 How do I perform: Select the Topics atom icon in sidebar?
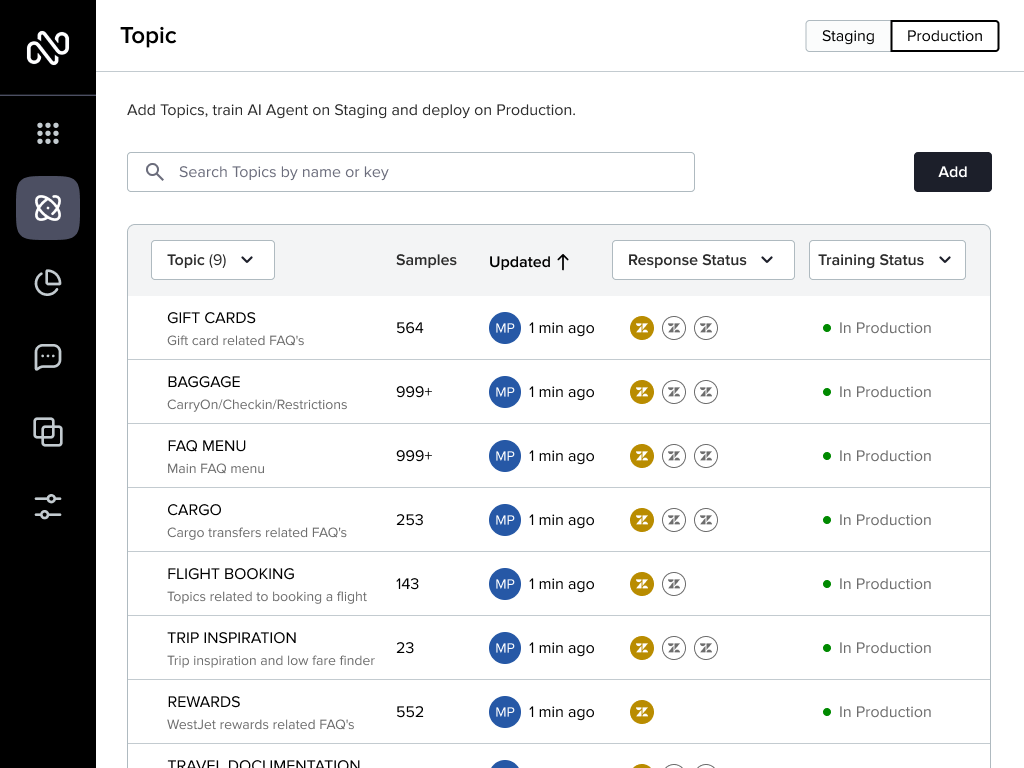(x=48, y=208)
